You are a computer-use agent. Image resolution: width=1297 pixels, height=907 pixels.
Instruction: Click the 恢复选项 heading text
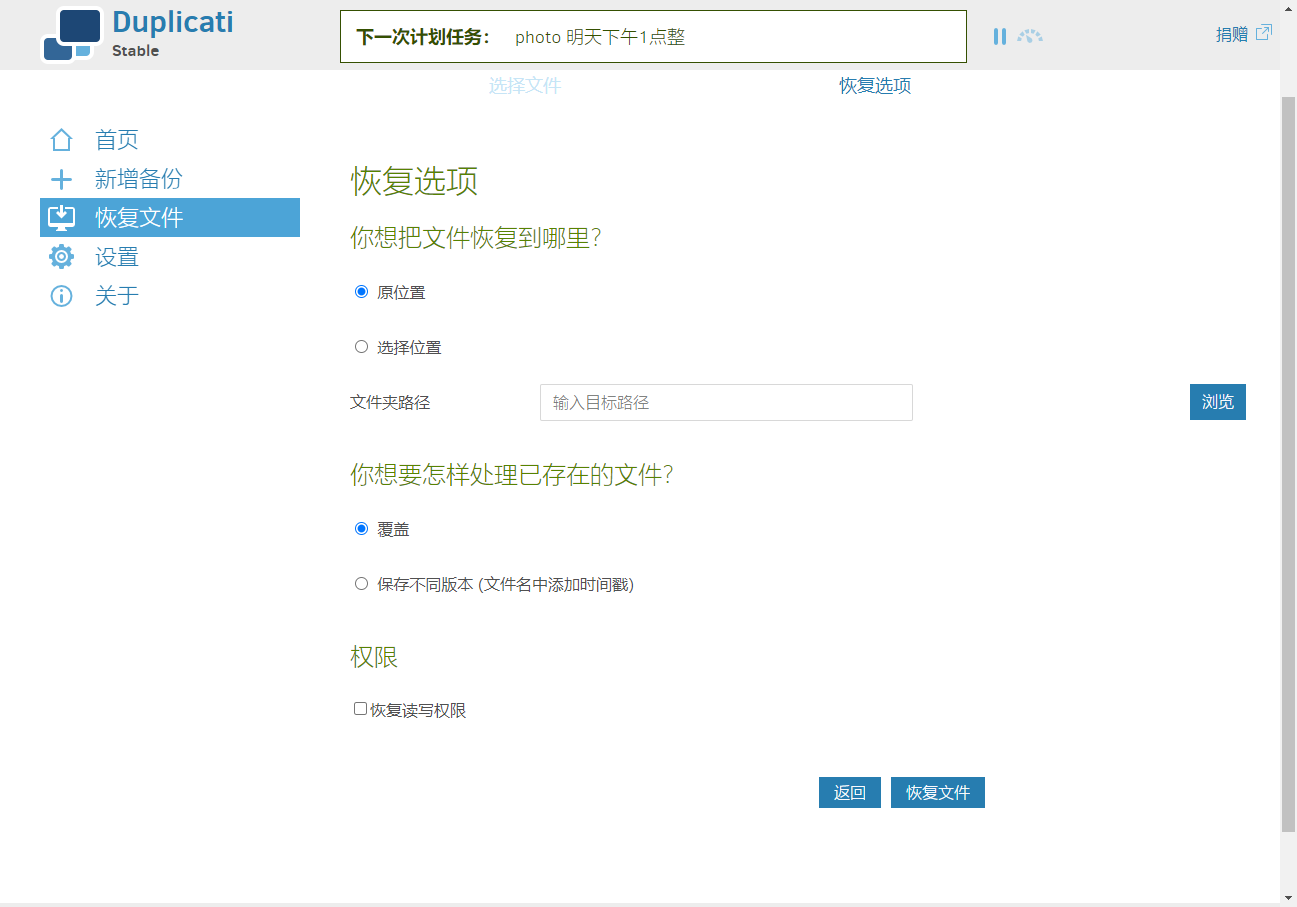[x=414, y=182]
